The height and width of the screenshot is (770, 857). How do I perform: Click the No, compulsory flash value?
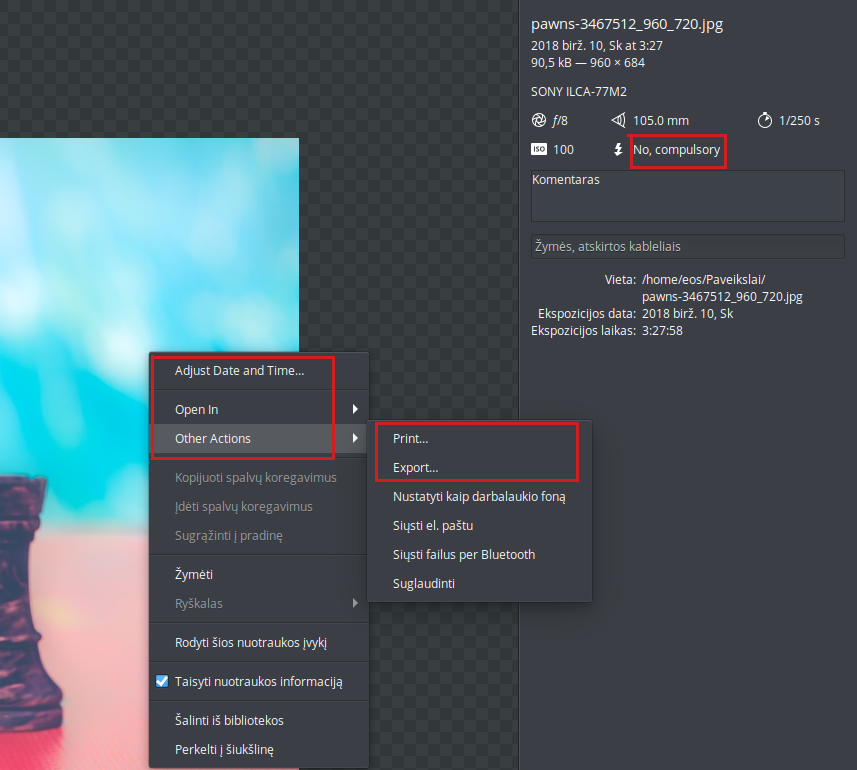pyautogui.click(x=677, y=149)
